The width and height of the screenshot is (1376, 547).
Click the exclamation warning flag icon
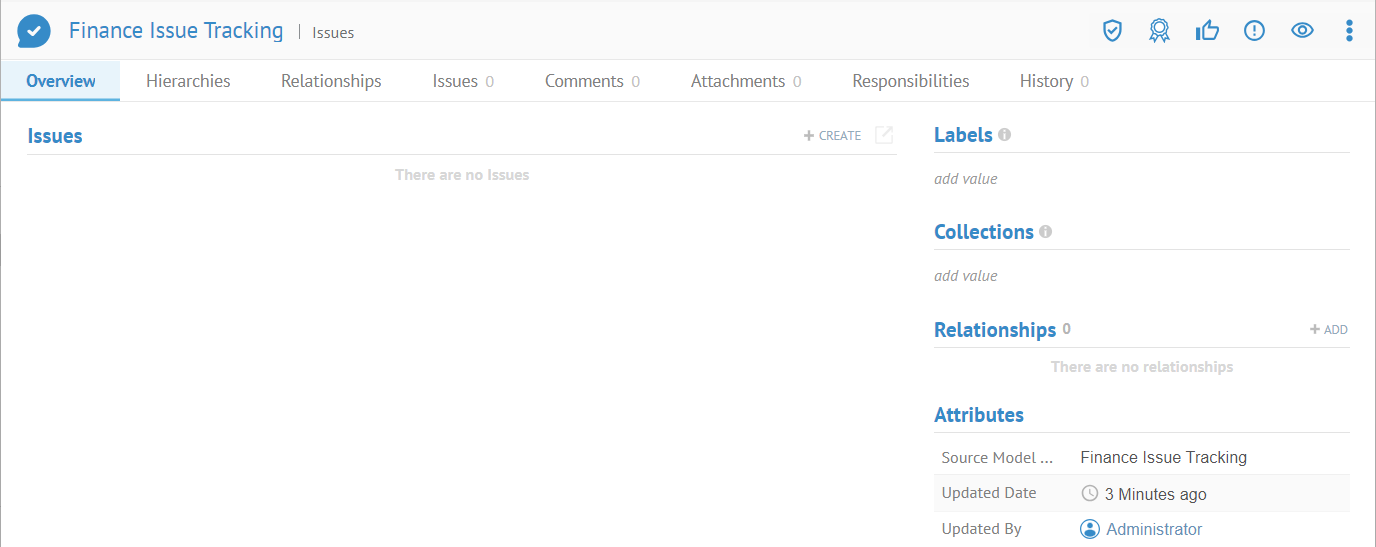1254,31
